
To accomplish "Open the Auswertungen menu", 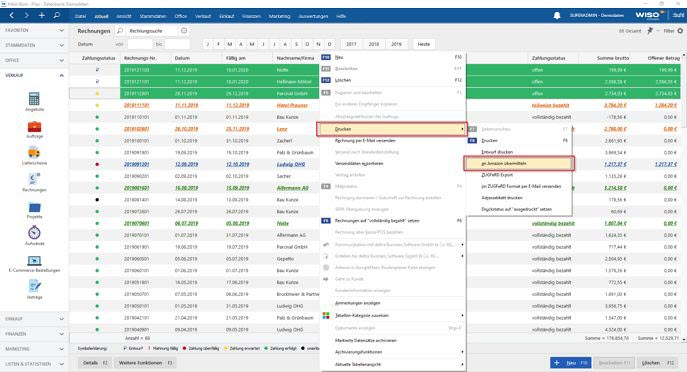I will point(313,16).
